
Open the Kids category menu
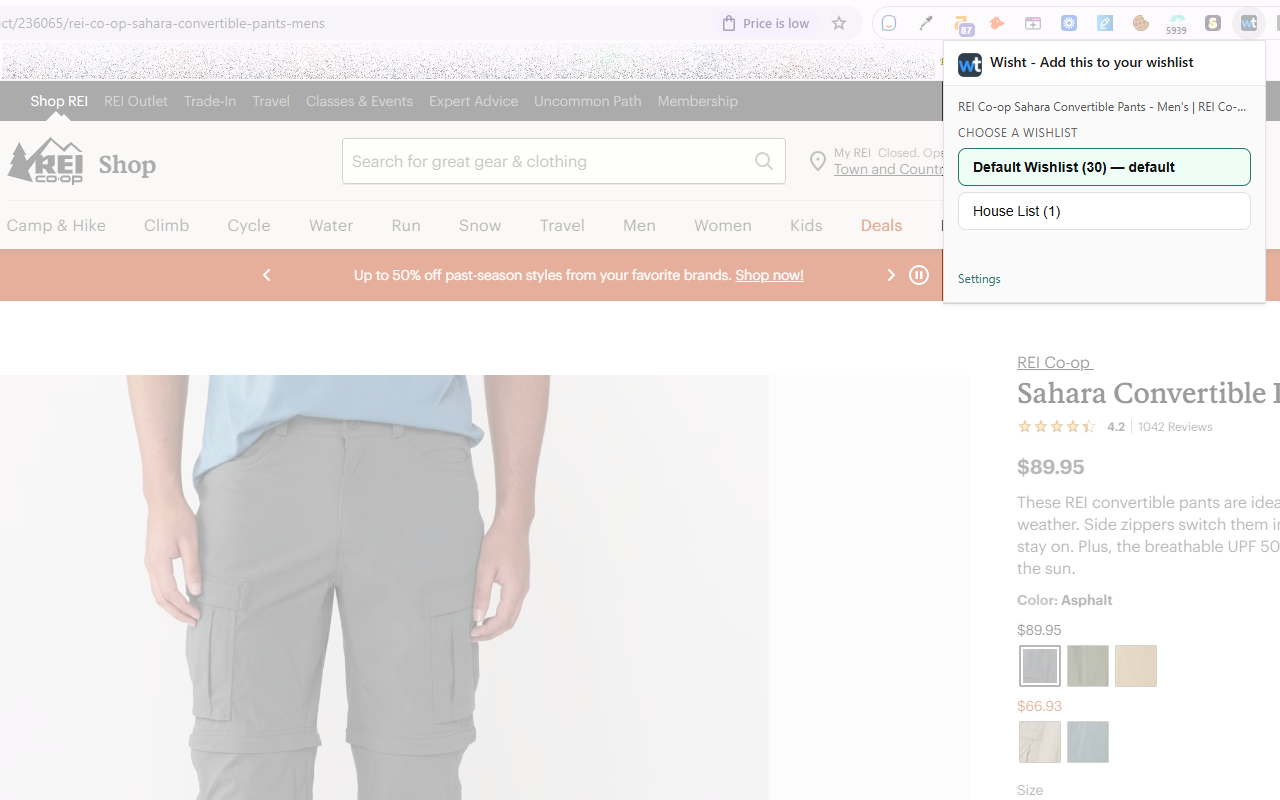(x=806, y=225)
